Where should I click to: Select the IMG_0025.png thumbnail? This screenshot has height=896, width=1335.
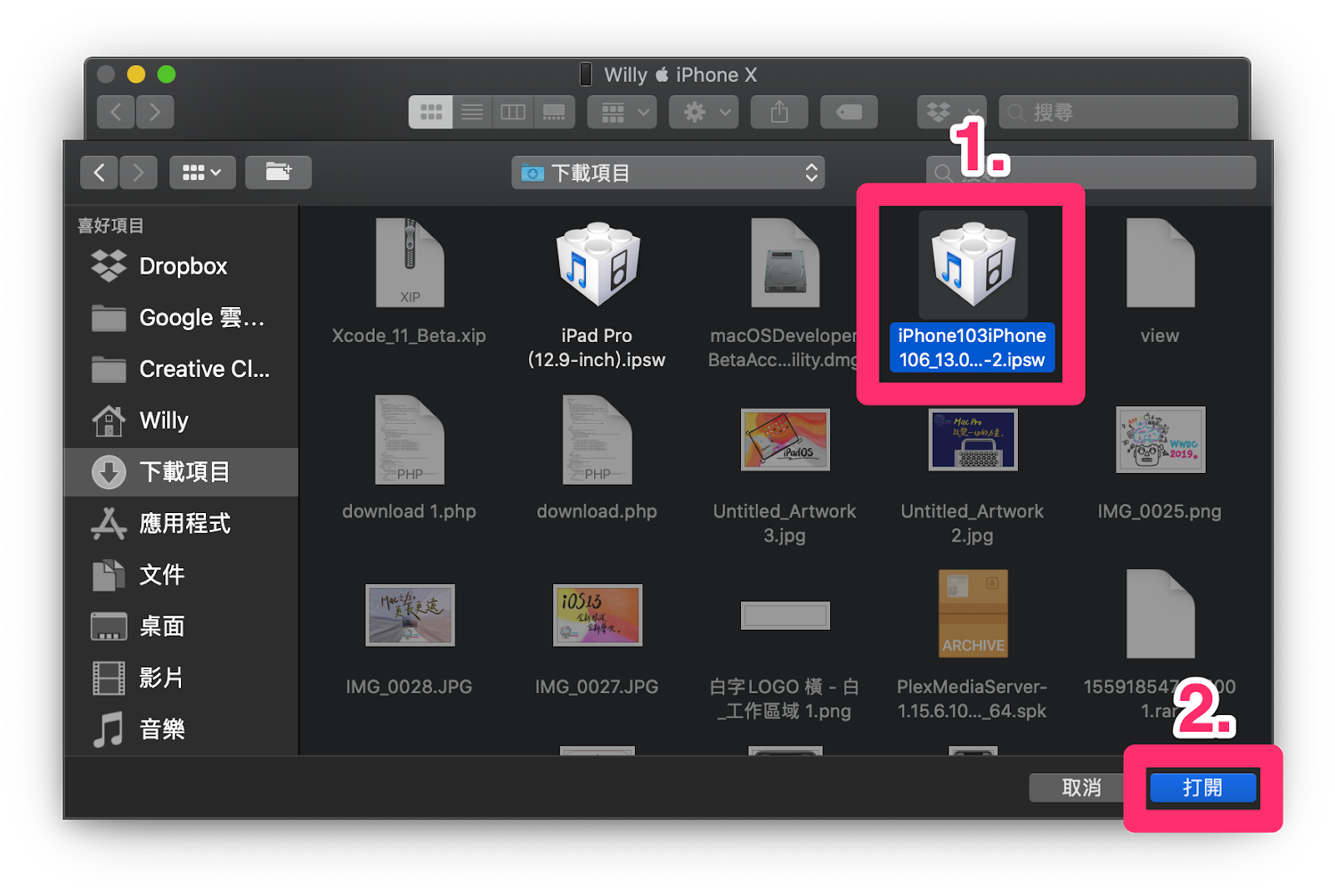tap(1161, 440)
